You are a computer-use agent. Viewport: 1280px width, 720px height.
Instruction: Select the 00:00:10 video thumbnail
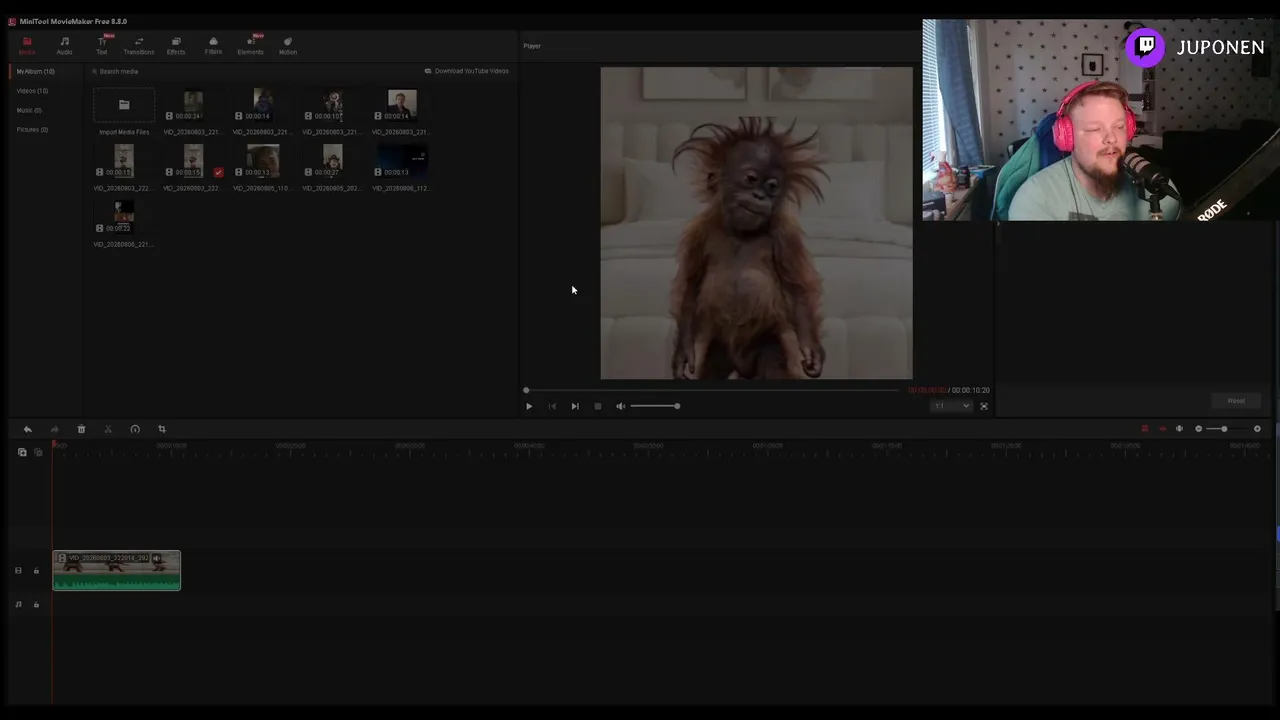coord(332,105)
